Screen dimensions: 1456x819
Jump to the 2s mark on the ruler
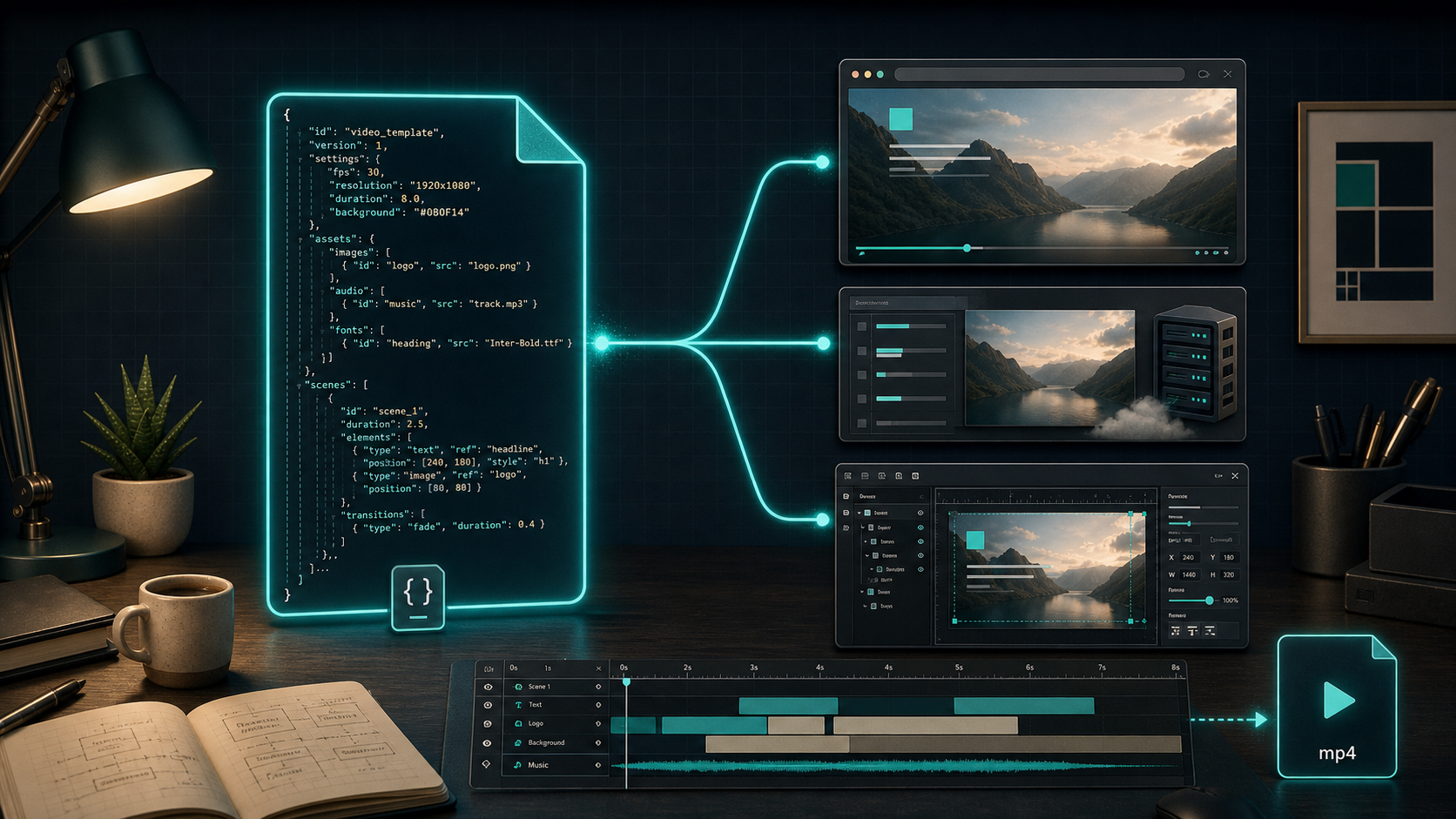point(687,668)
